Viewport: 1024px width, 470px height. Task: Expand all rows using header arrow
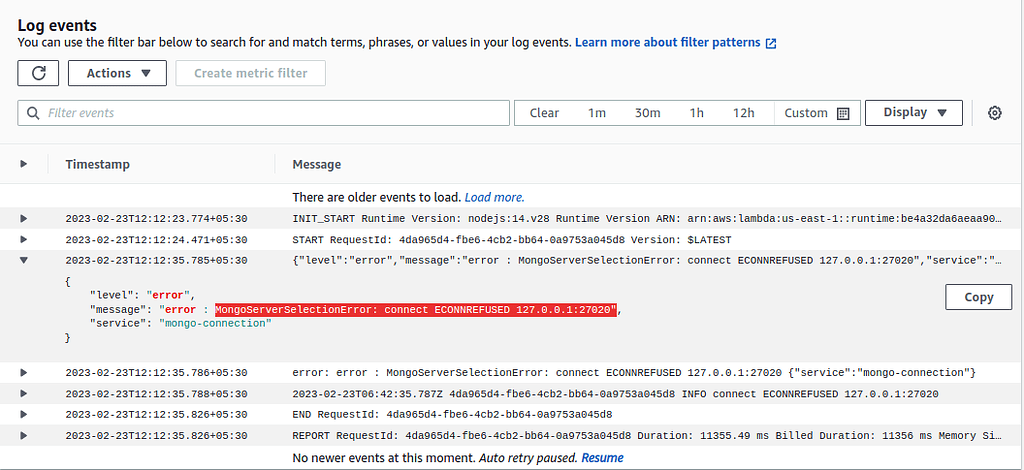coord(24,164)
